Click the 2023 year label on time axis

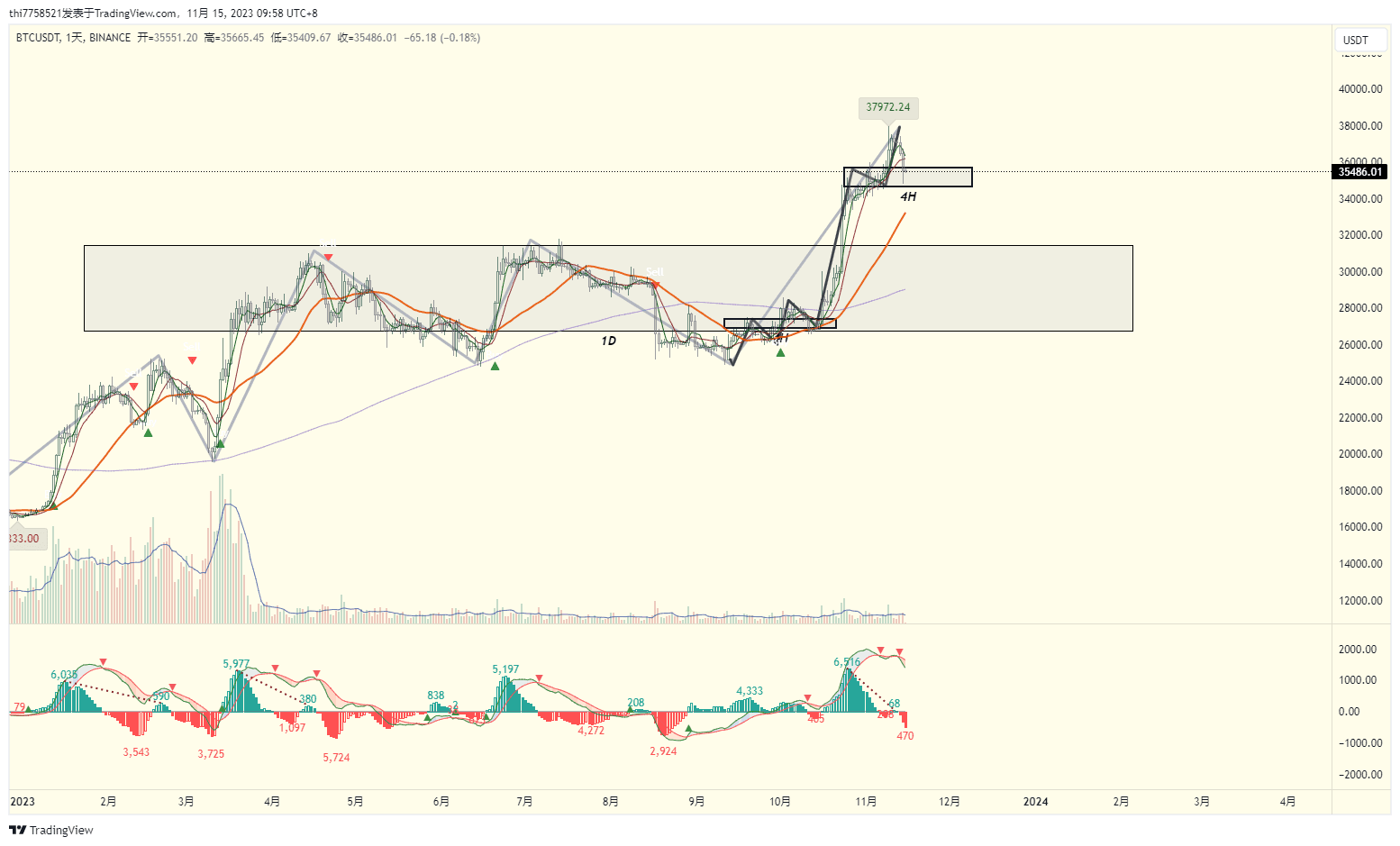pyautogui.click(x=23, y=802)
